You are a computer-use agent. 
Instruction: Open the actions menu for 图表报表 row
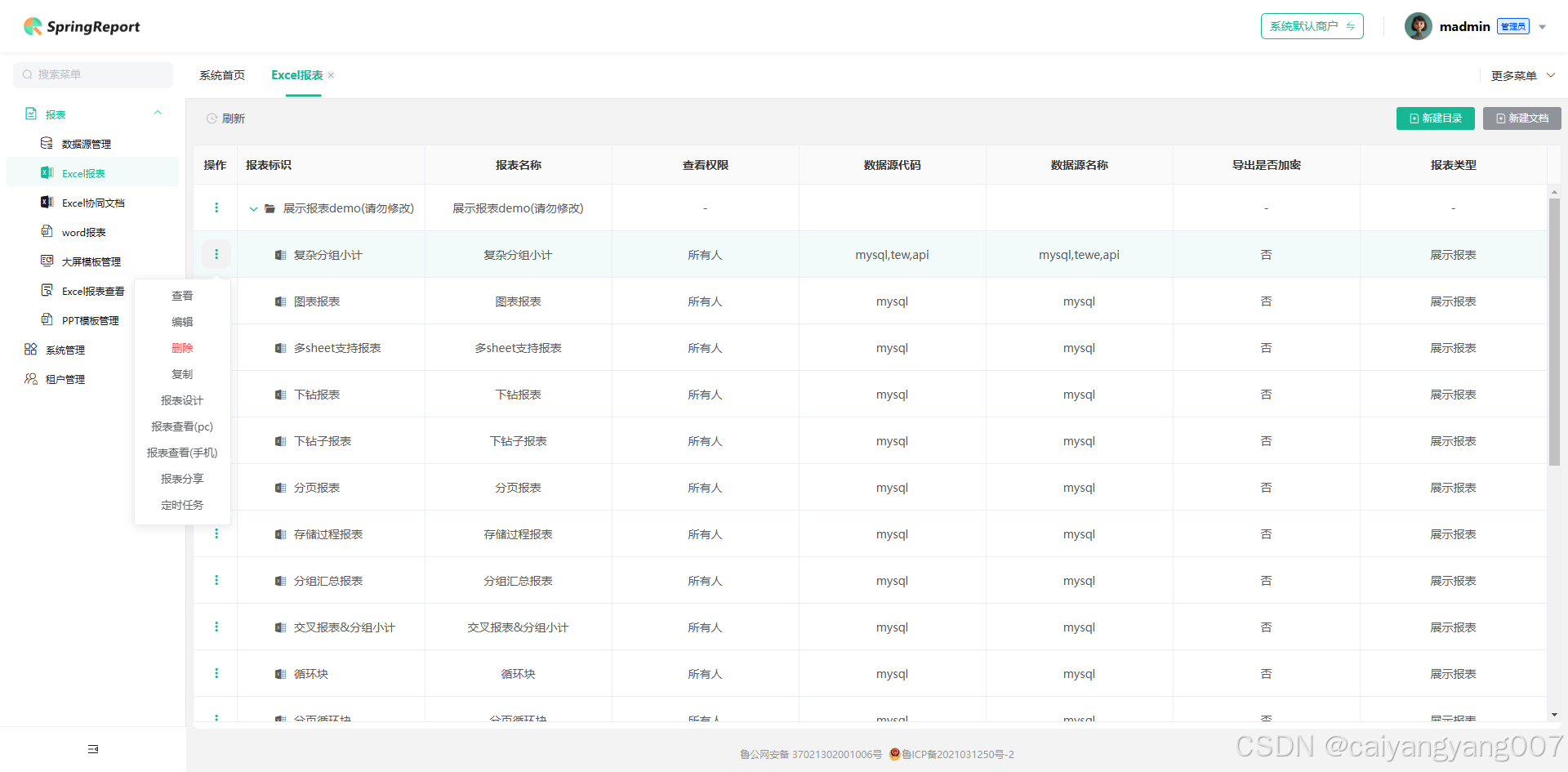coord(216,301)
